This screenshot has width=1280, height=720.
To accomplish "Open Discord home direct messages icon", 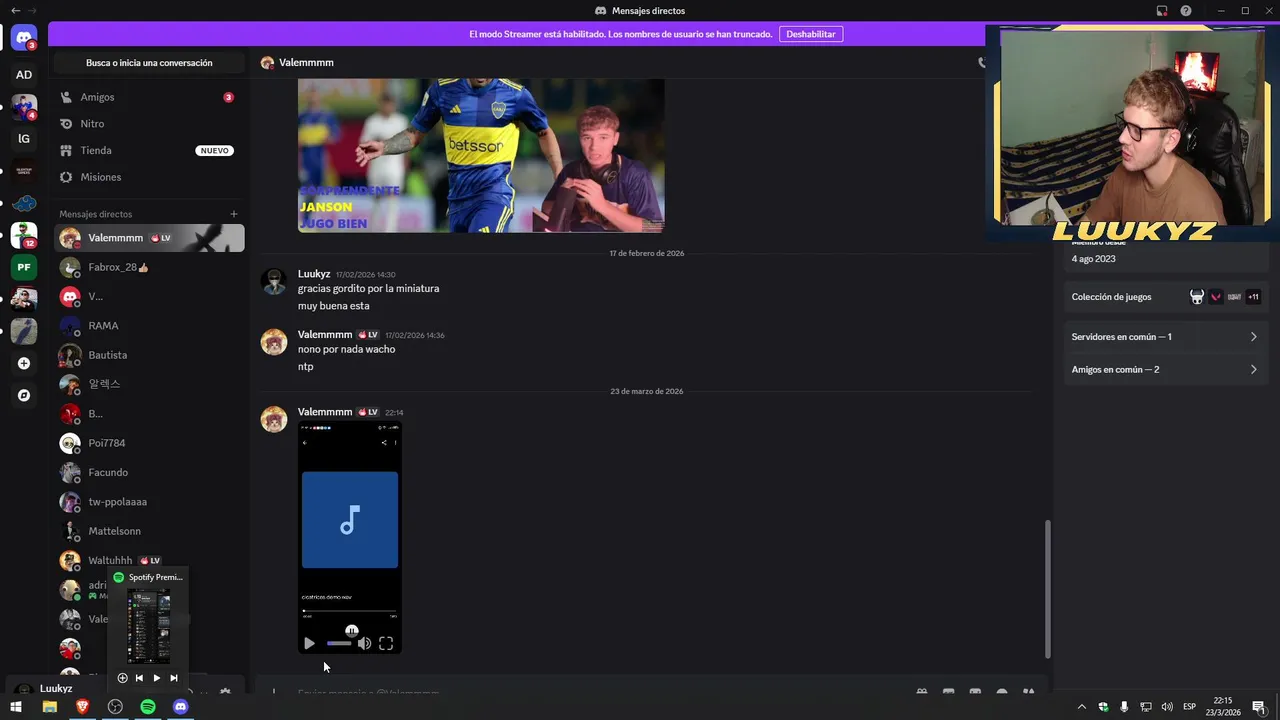I will point(24,38).
